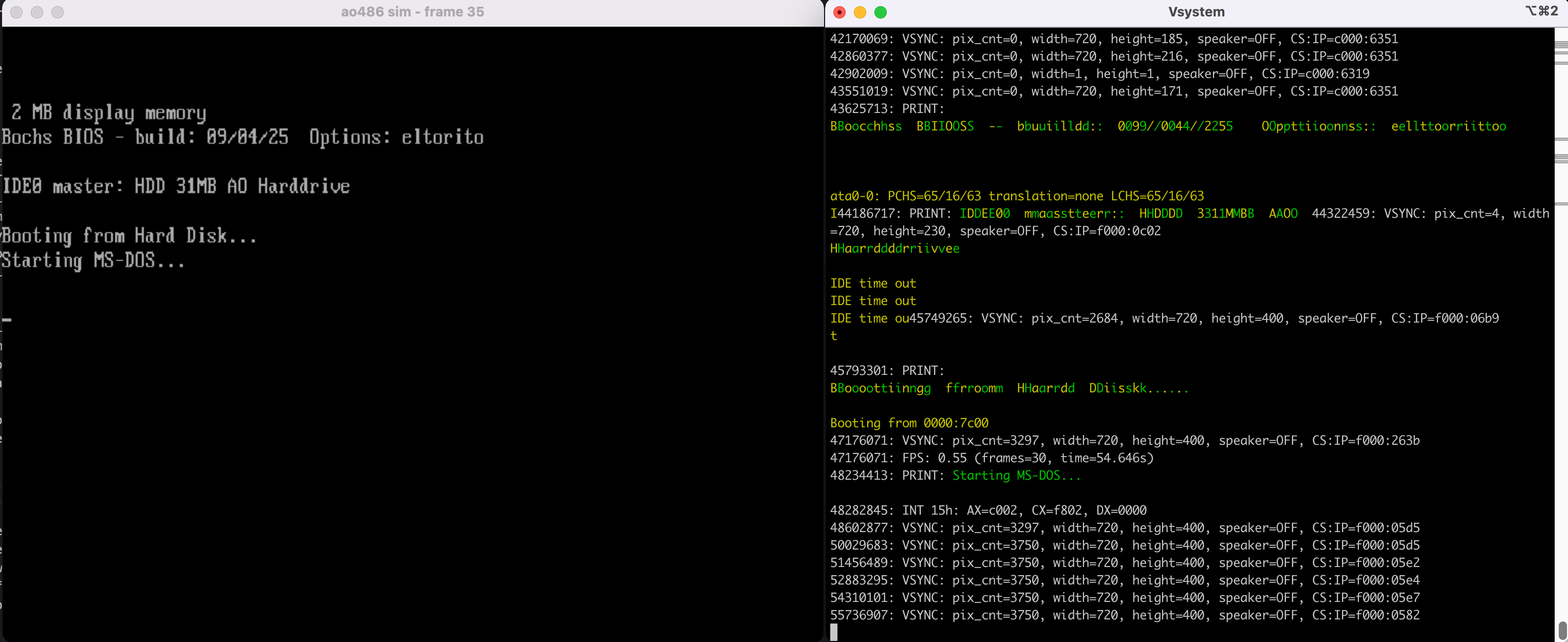
Task: Click the Vsystem window title text
Action: coord(1196,12)
